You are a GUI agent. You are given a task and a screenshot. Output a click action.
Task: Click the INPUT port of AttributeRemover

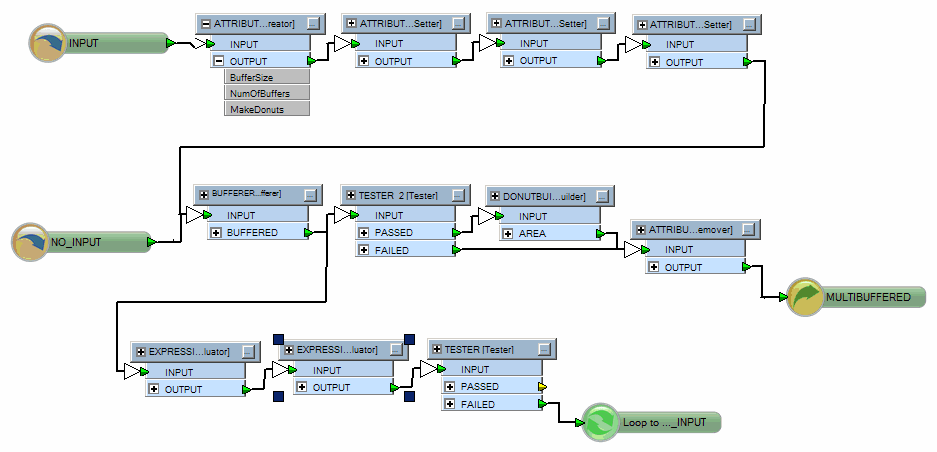[680, 249]
